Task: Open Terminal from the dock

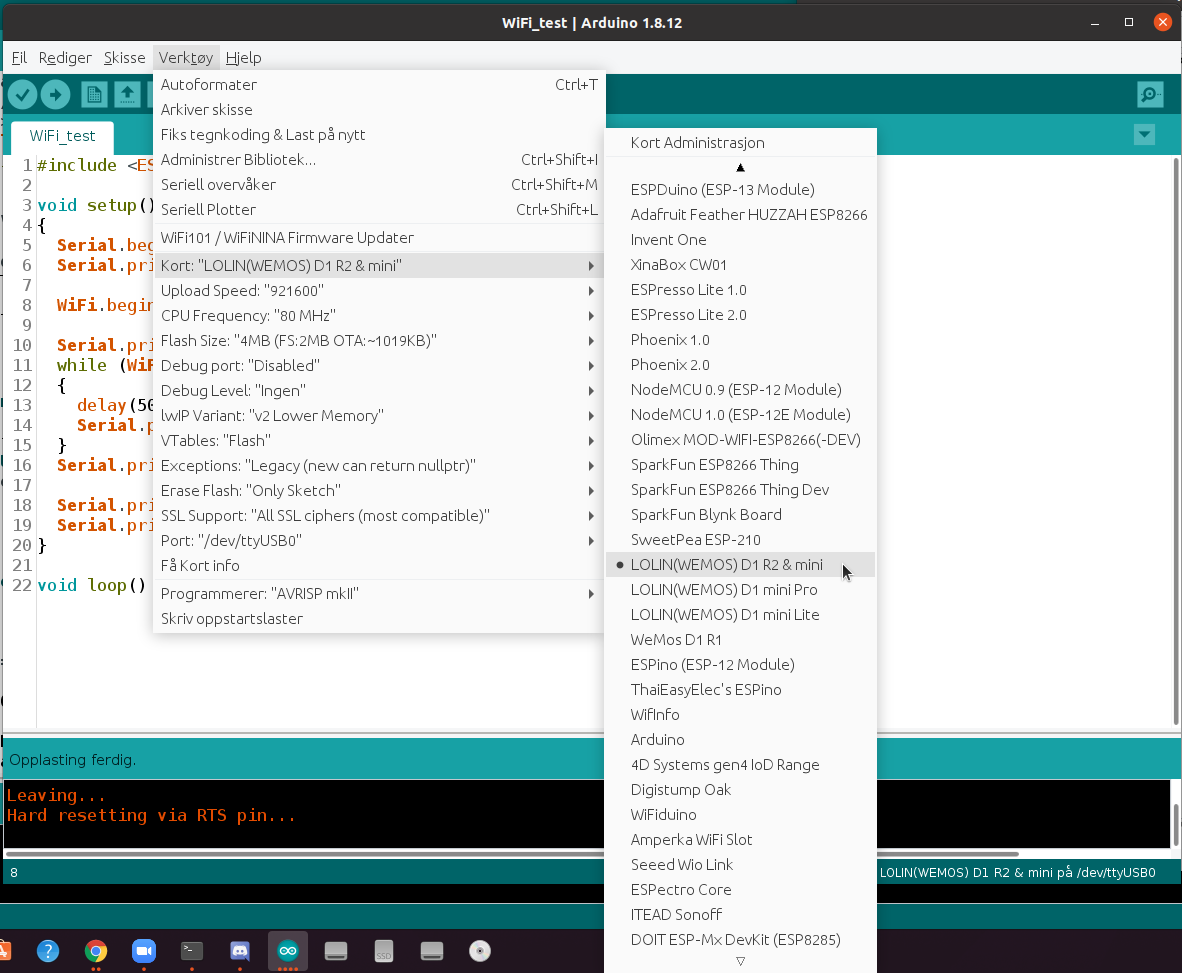Action: (x=192, y=951)
